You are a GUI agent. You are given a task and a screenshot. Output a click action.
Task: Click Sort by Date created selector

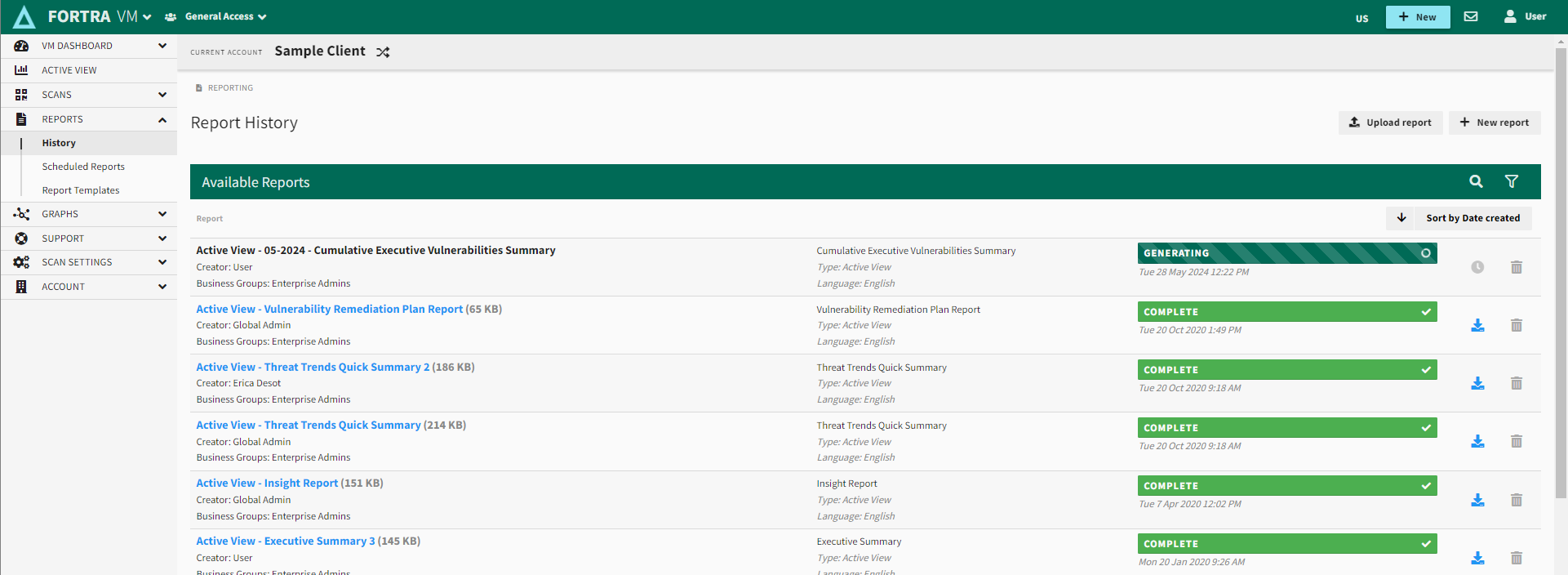pos(1472,218)
